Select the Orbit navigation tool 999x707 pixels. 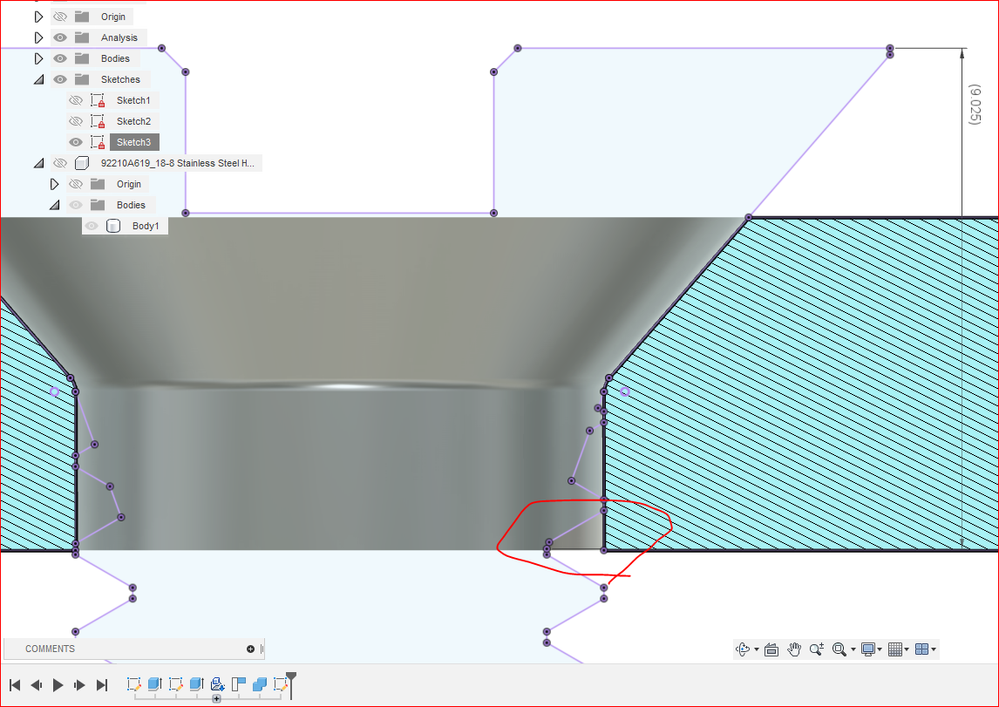[743, 650]
